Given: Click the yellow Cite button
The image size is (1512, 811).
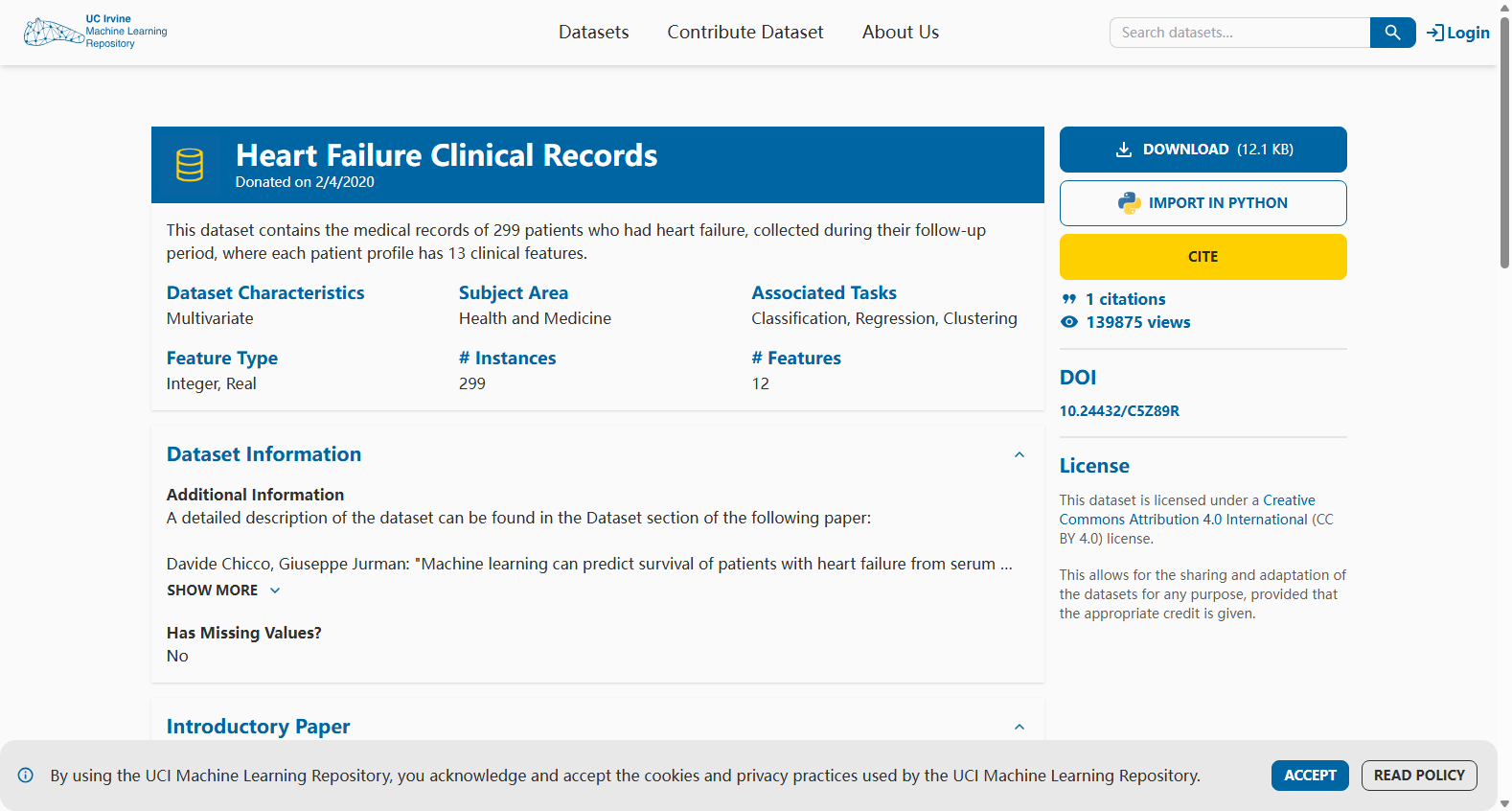Looking at the screenshot, I should click(x=1203, y=257).
